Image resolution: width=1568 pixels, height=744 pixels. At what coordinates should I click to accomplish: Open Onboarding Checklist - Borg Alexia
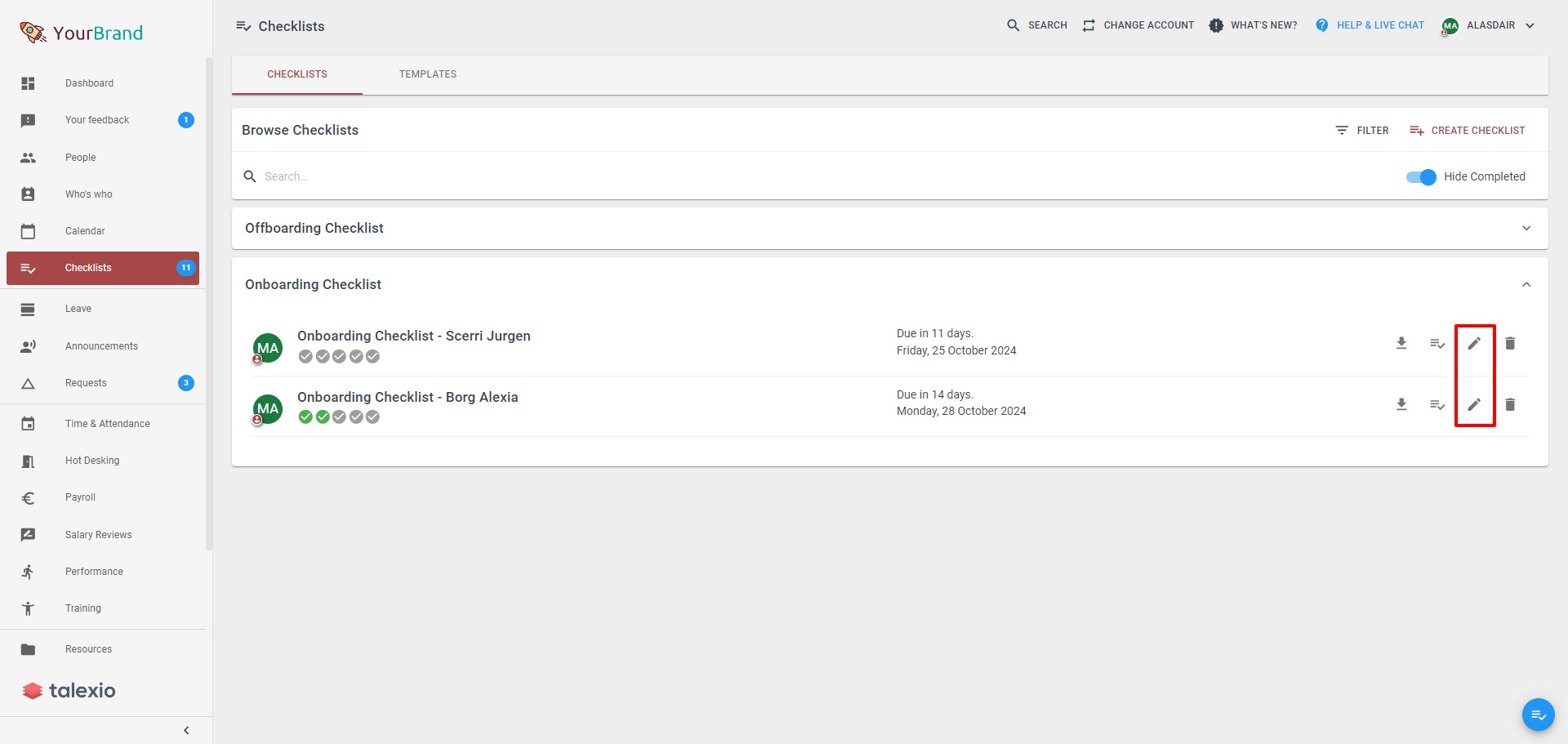[408, 397]
